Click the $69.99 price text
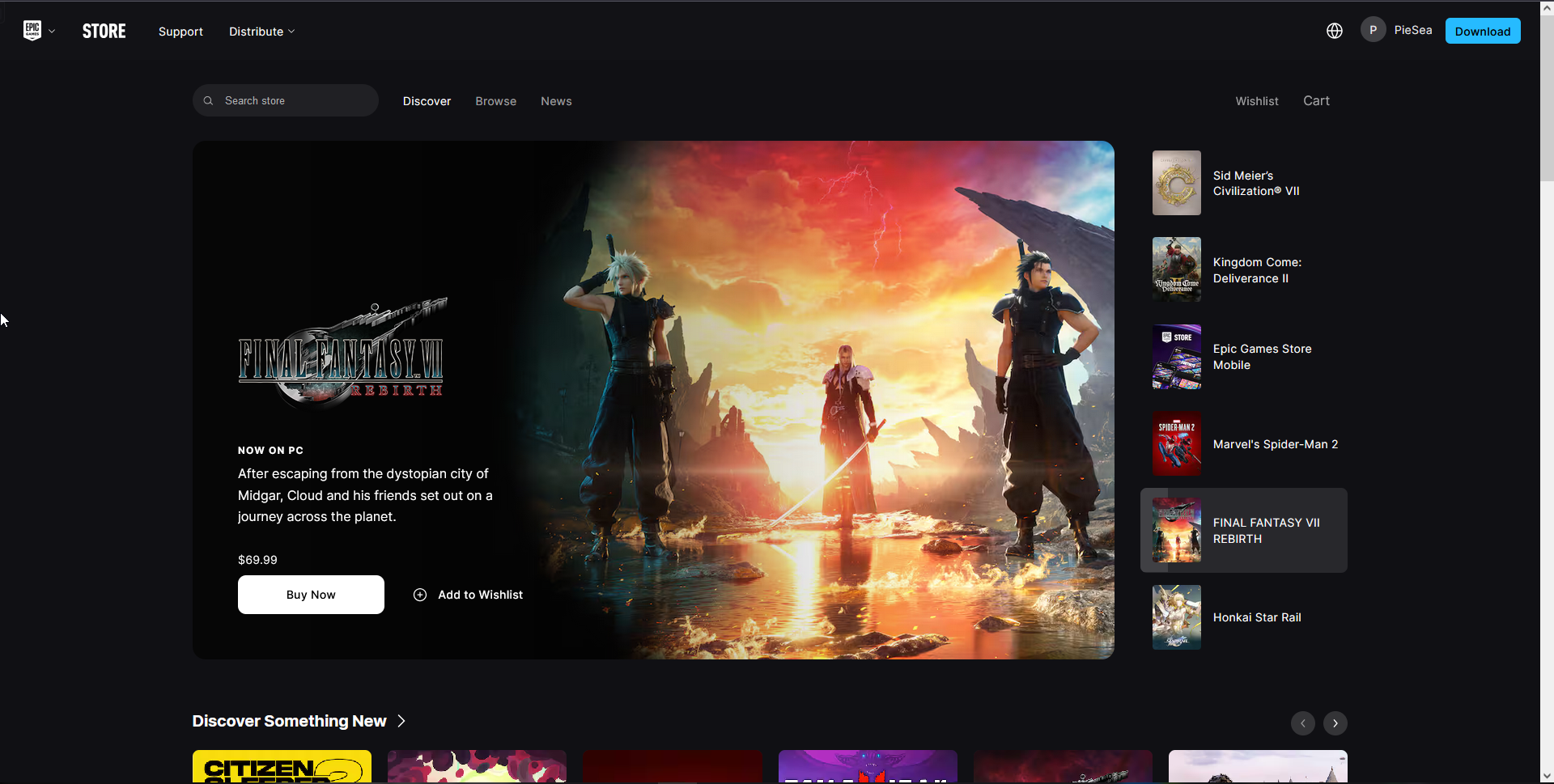The height and width of the screenshot is (784, 1554). coord(257,560)
